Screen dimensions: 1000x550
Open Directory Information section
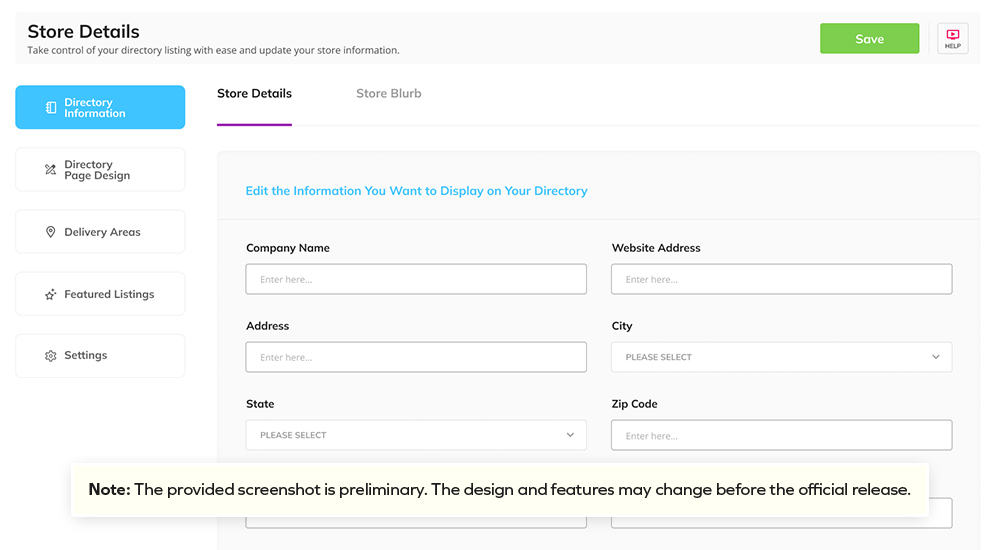(100, 107)
